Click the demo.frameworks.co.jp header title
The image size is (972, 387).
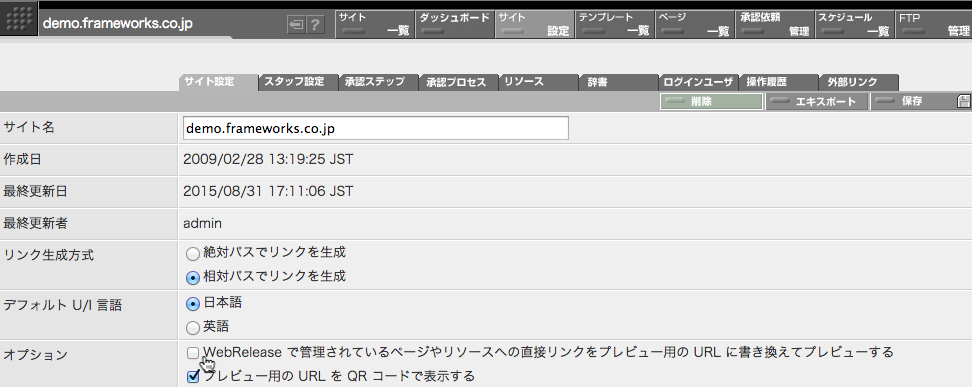click(118, 24)
